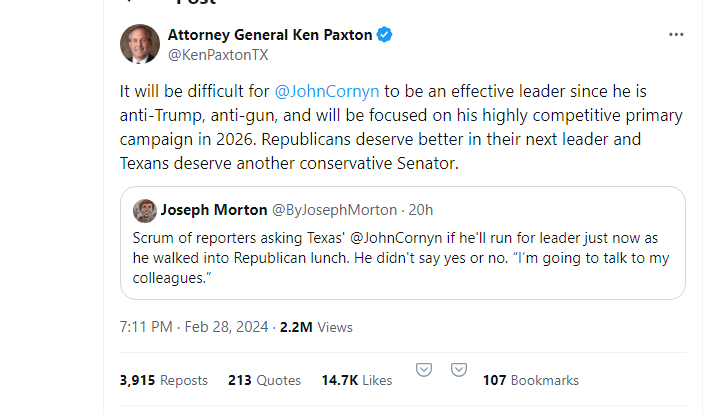Click the second pocket-shaped icon before Bookmarks
The image size is (706, 414).
point(458,369)
